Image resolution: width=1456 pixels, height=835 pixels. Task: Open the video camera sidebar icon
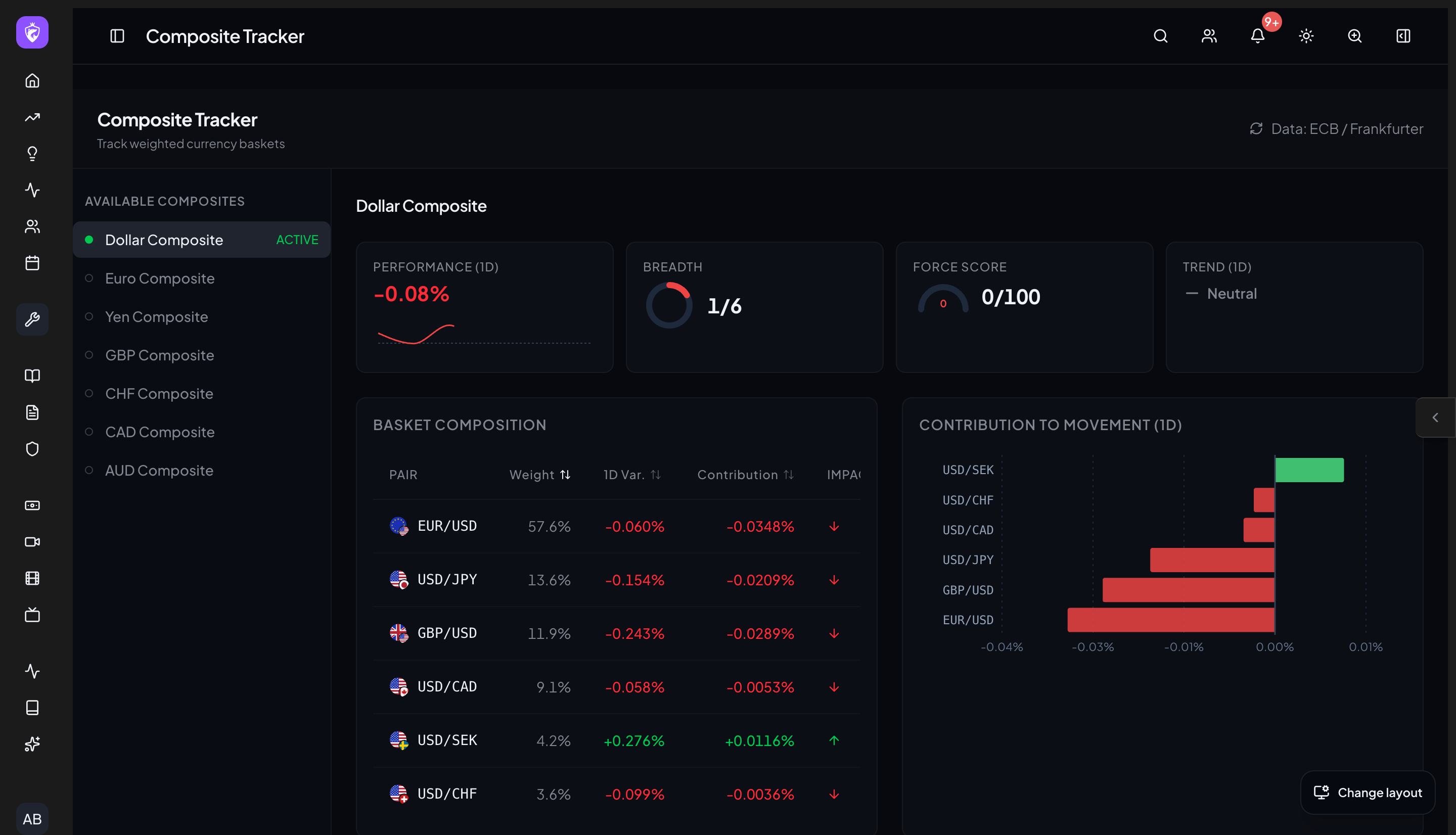coord(32,542)
